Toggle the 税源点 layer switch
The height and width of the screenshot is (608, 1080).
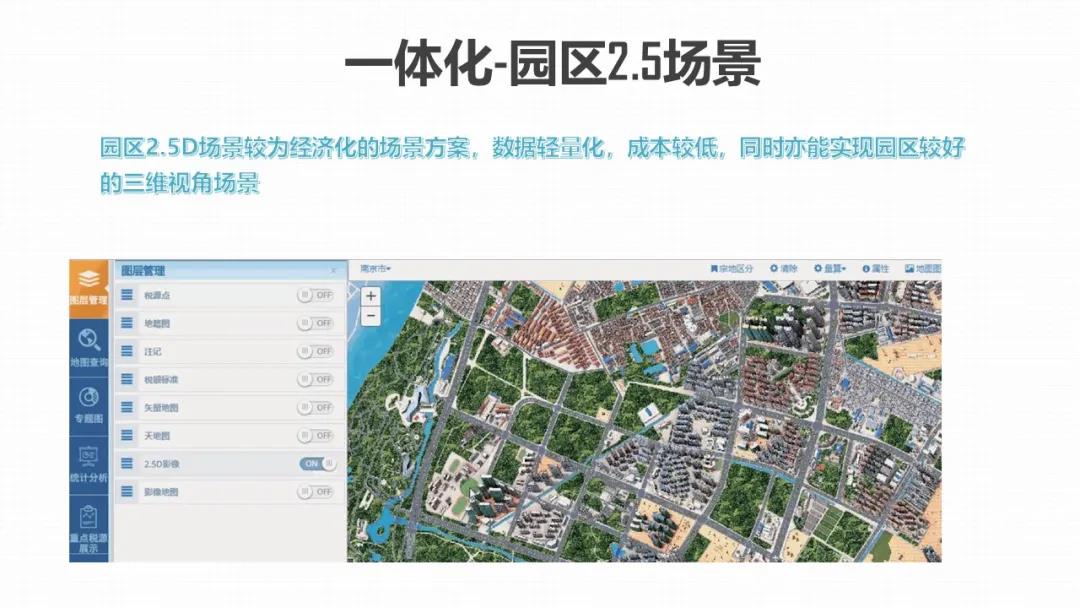tap(316, 295)
